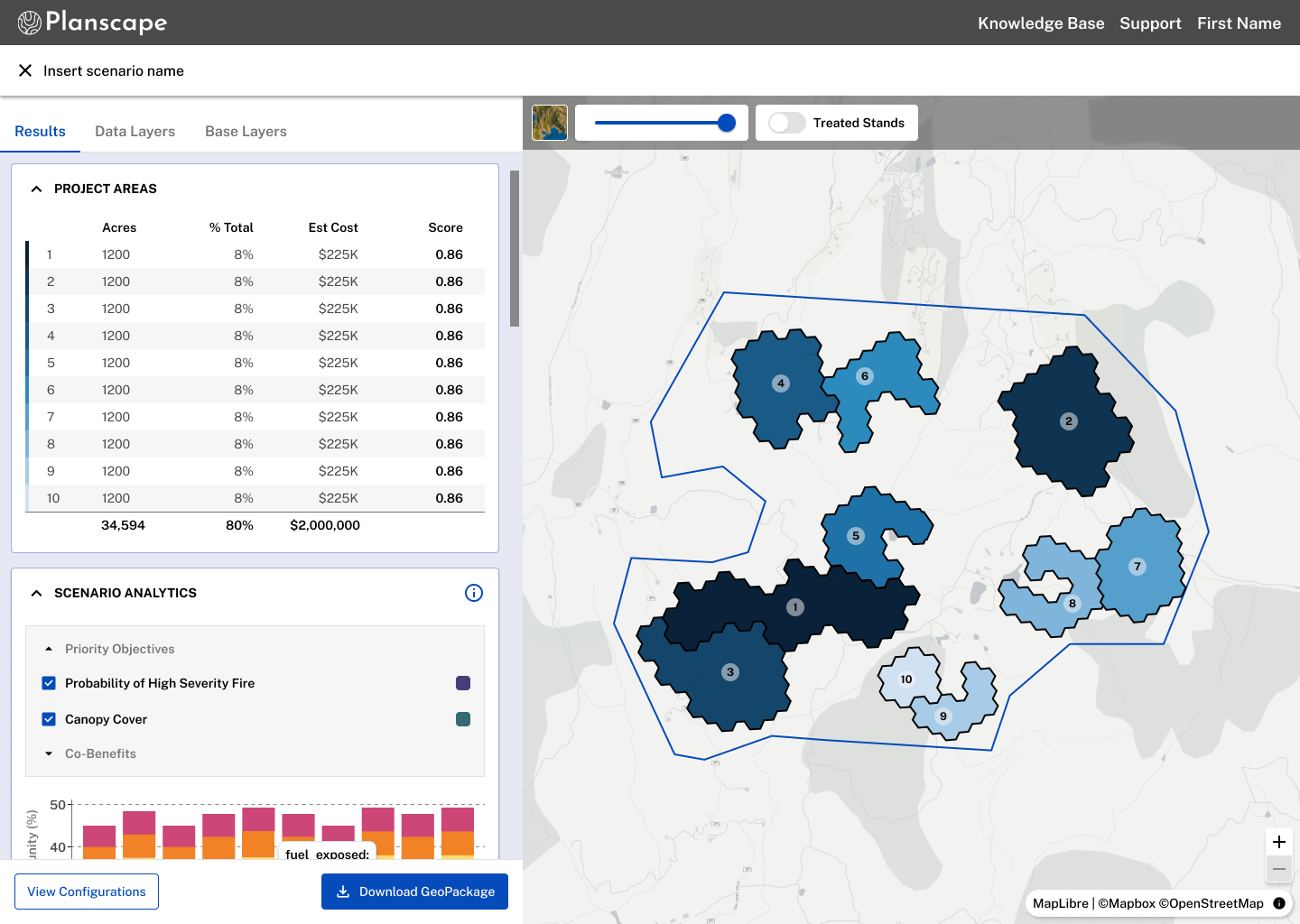Select project area 7 marker on map

point(1137,567)
